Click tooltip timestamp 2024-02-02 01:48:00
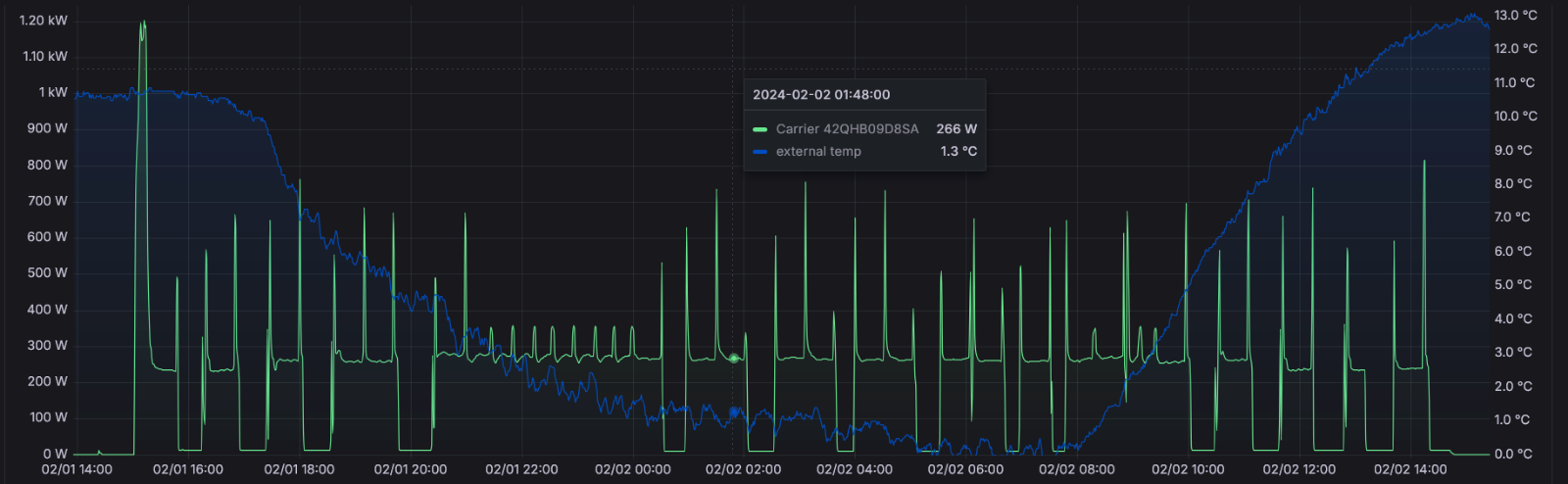 821,95
